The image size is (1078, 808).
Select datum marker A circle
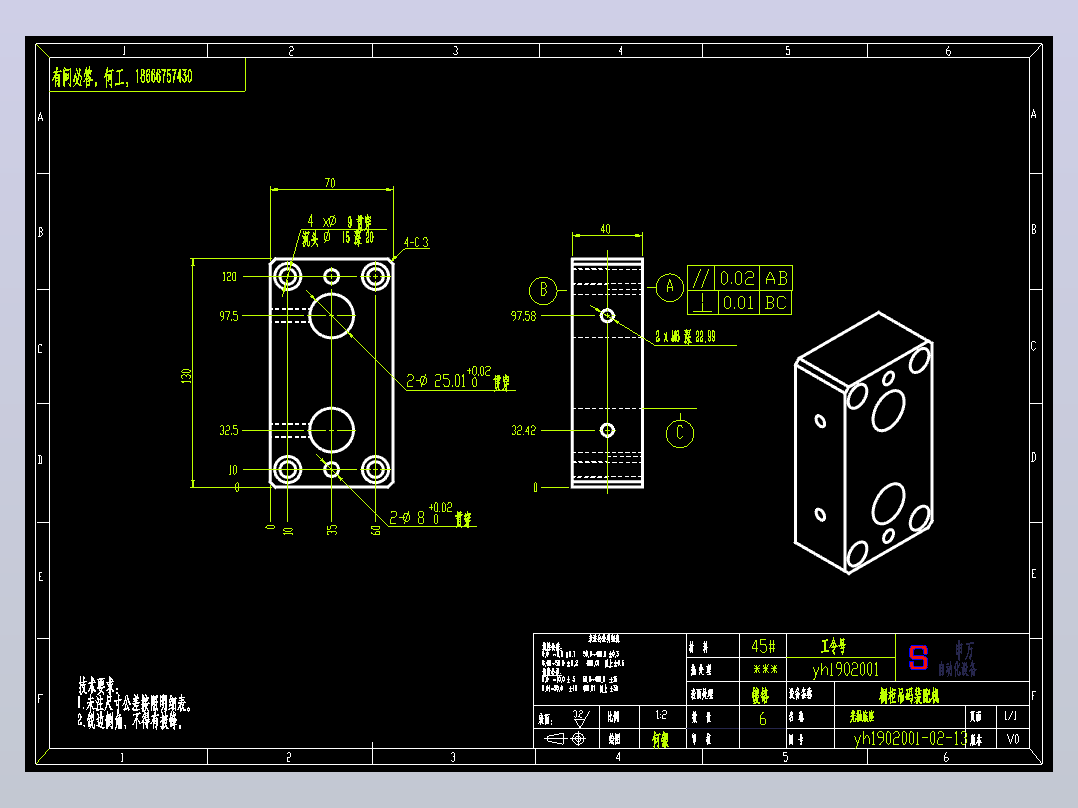pos(670,287)
